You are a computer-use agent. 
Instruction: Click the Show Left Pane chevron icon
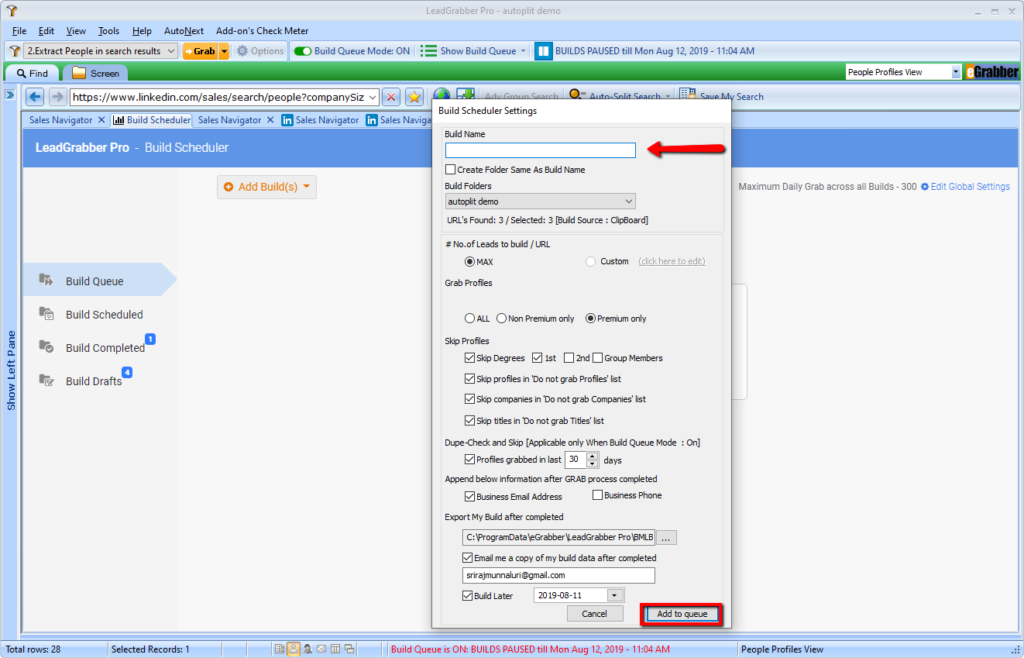[x=9, y=95]
